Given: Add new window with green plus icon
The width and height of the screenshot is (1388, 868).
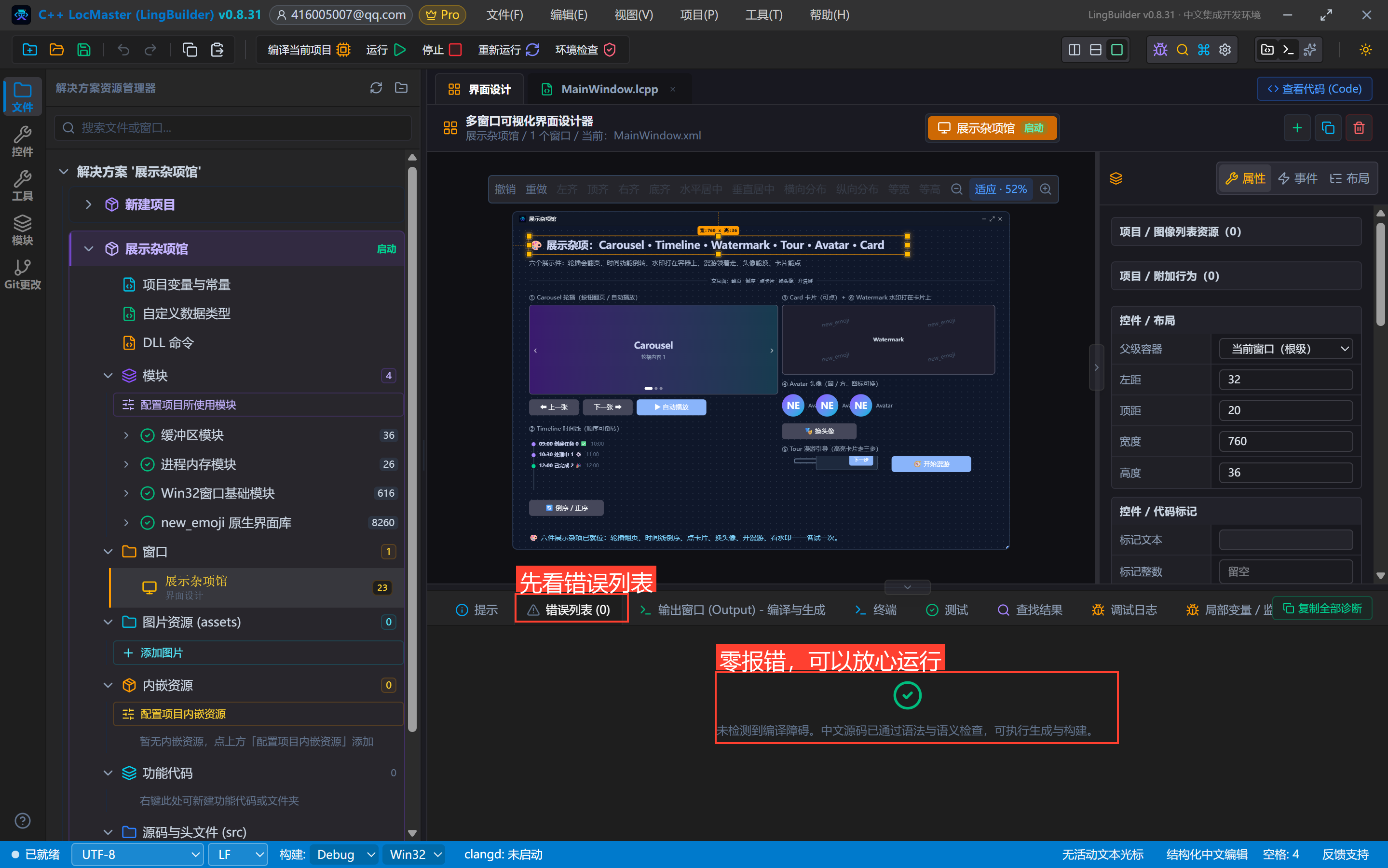Looking at the screenshot, I should (1297, 127).
